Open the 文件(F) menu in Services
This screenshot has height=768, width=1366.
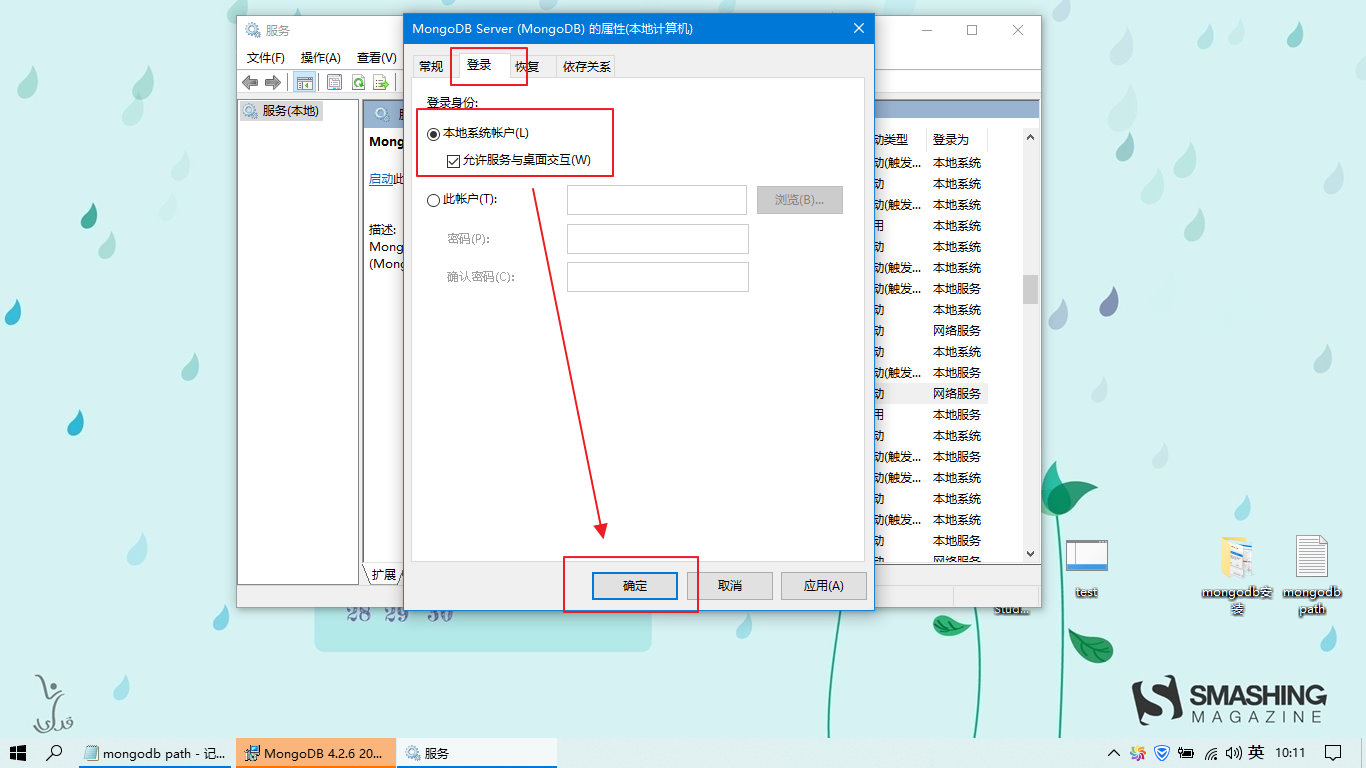266,58
